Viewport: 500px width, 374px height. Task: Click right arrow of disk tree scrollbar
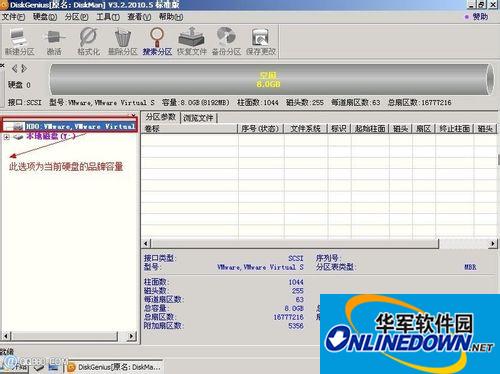132,336
